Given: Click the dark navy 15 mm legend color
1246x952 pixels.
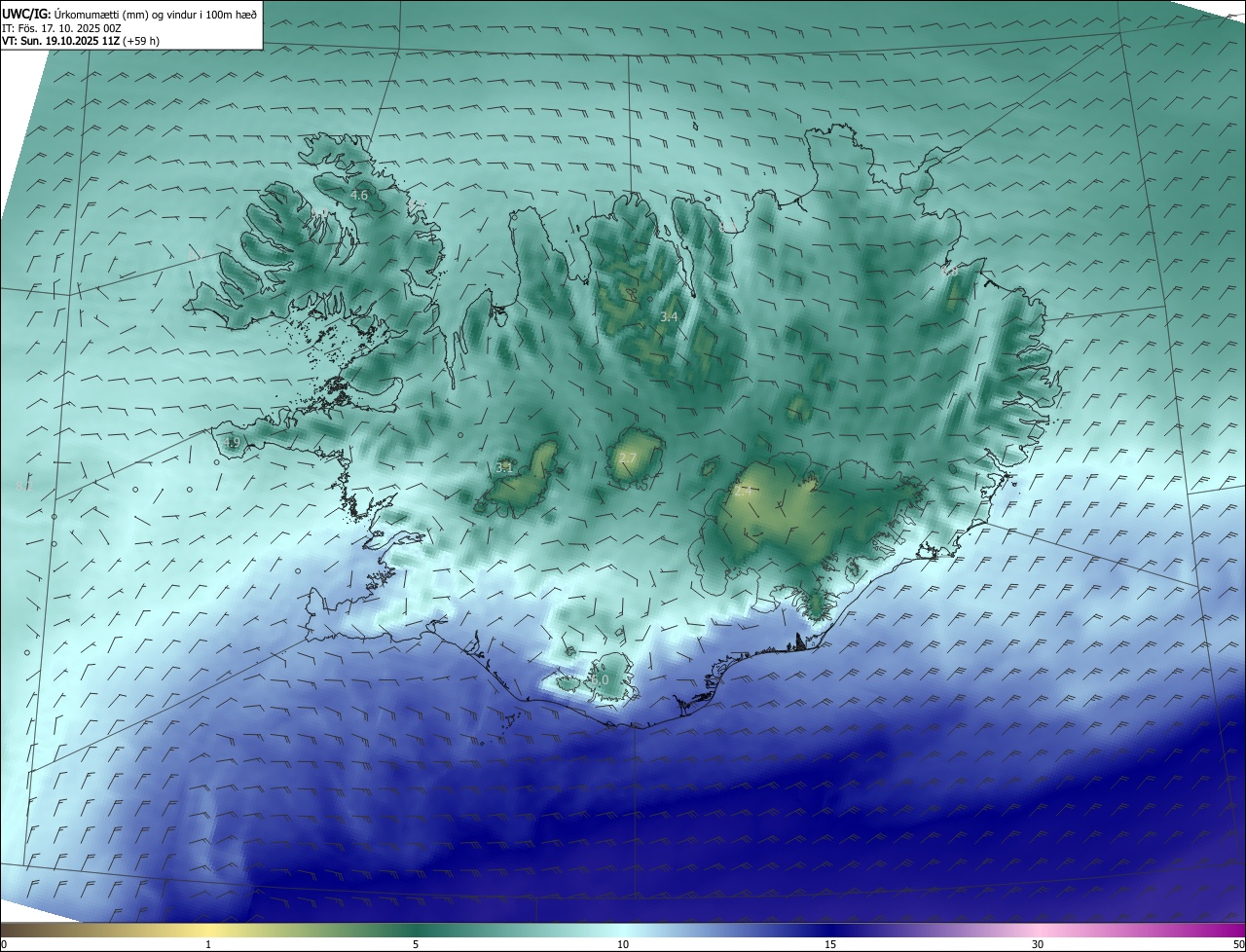Looking at the screenshot, I should pyautogui.click(x=830, y=931).
